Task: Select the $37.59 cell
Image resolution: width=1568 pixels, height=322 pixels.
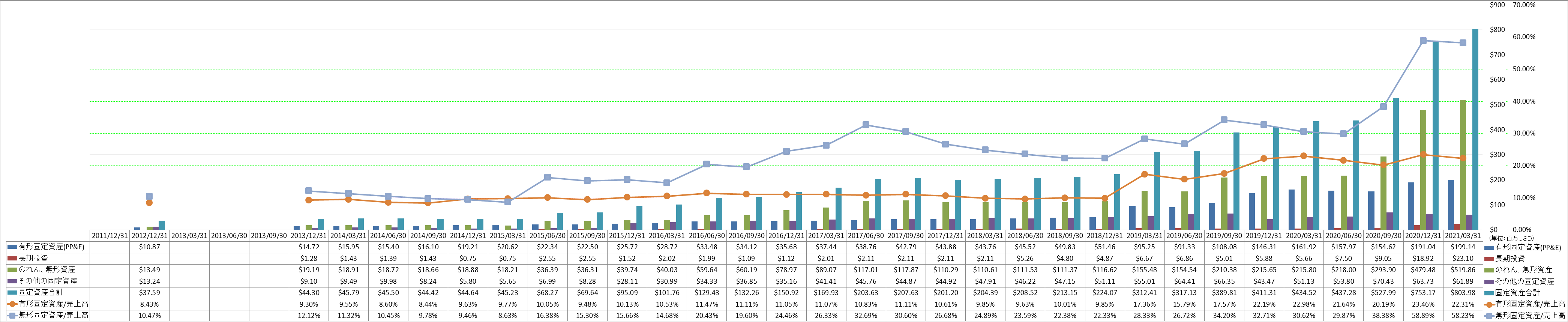Action: (150, 293)
